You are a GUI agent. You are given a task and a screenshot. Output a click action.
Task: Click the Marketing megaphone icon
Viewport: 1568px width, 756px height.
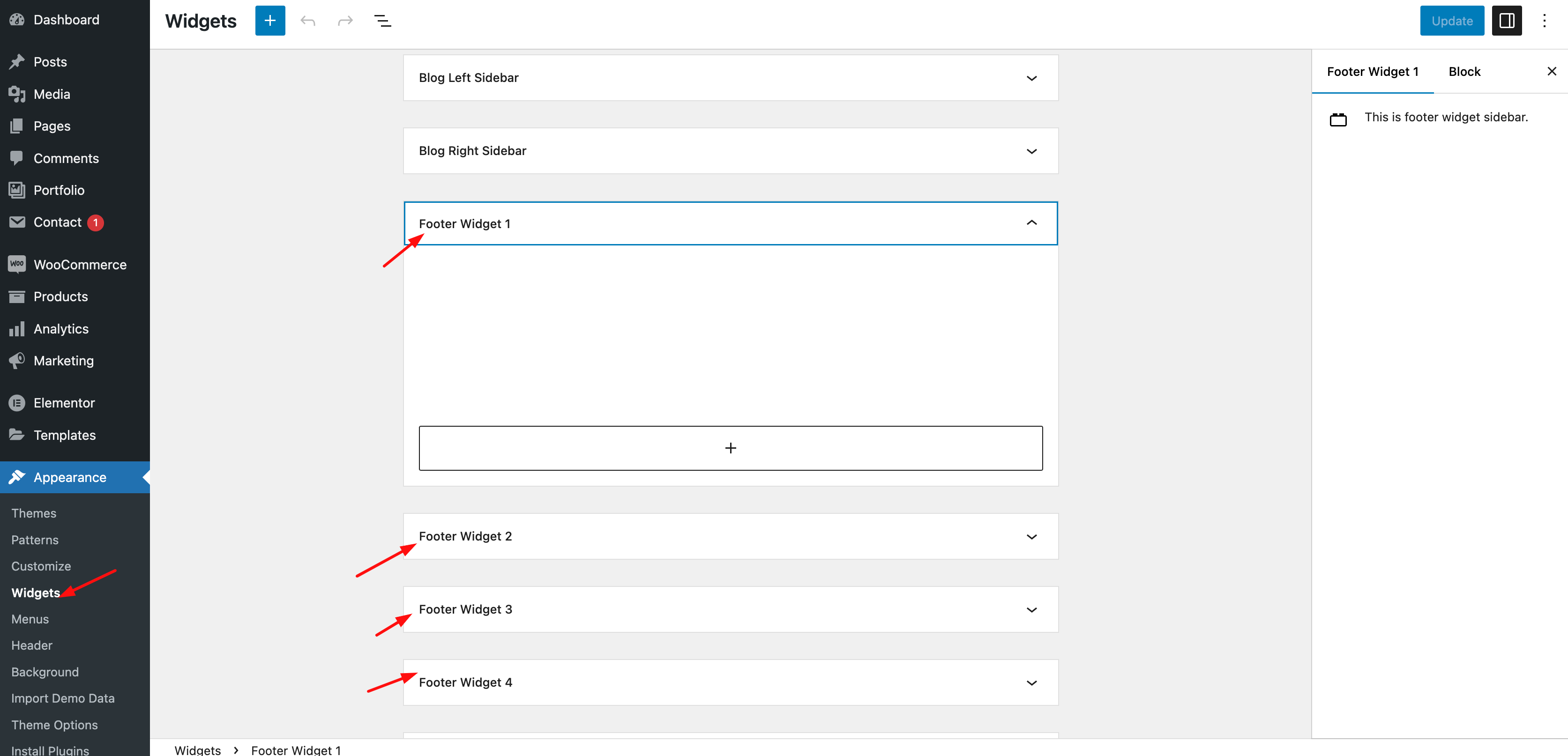17,360
